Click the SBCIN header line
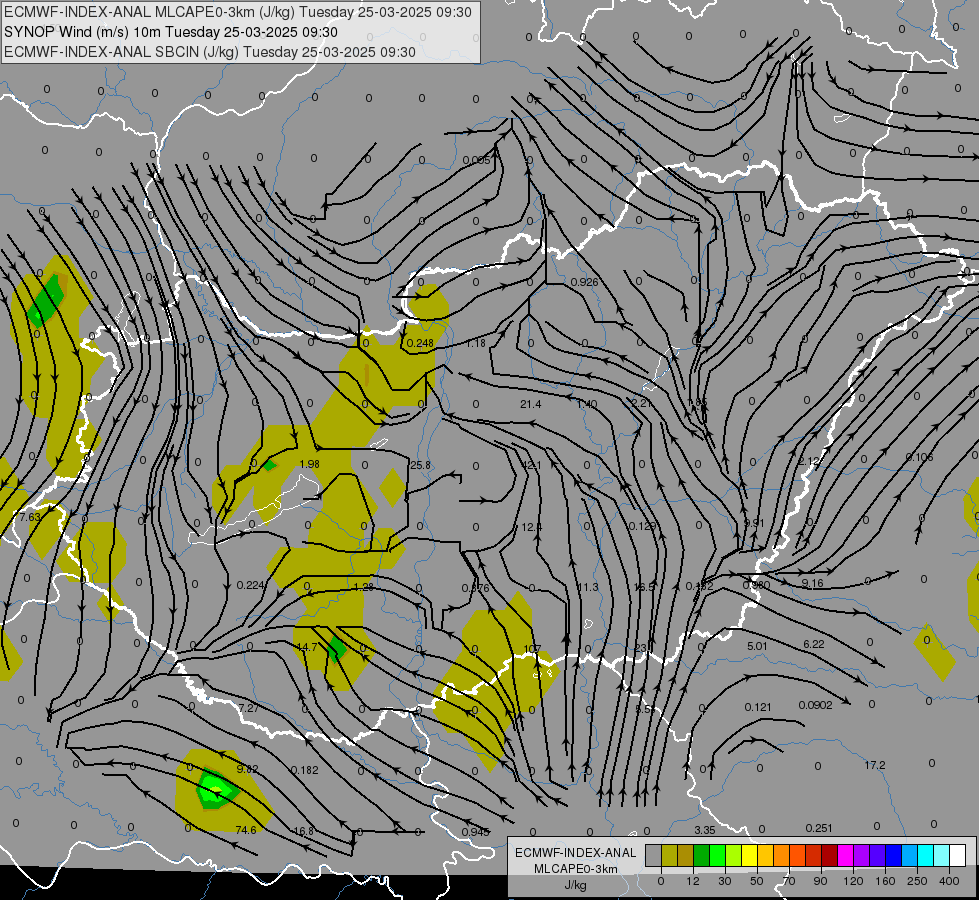979x900 pixels. point(210,52)
